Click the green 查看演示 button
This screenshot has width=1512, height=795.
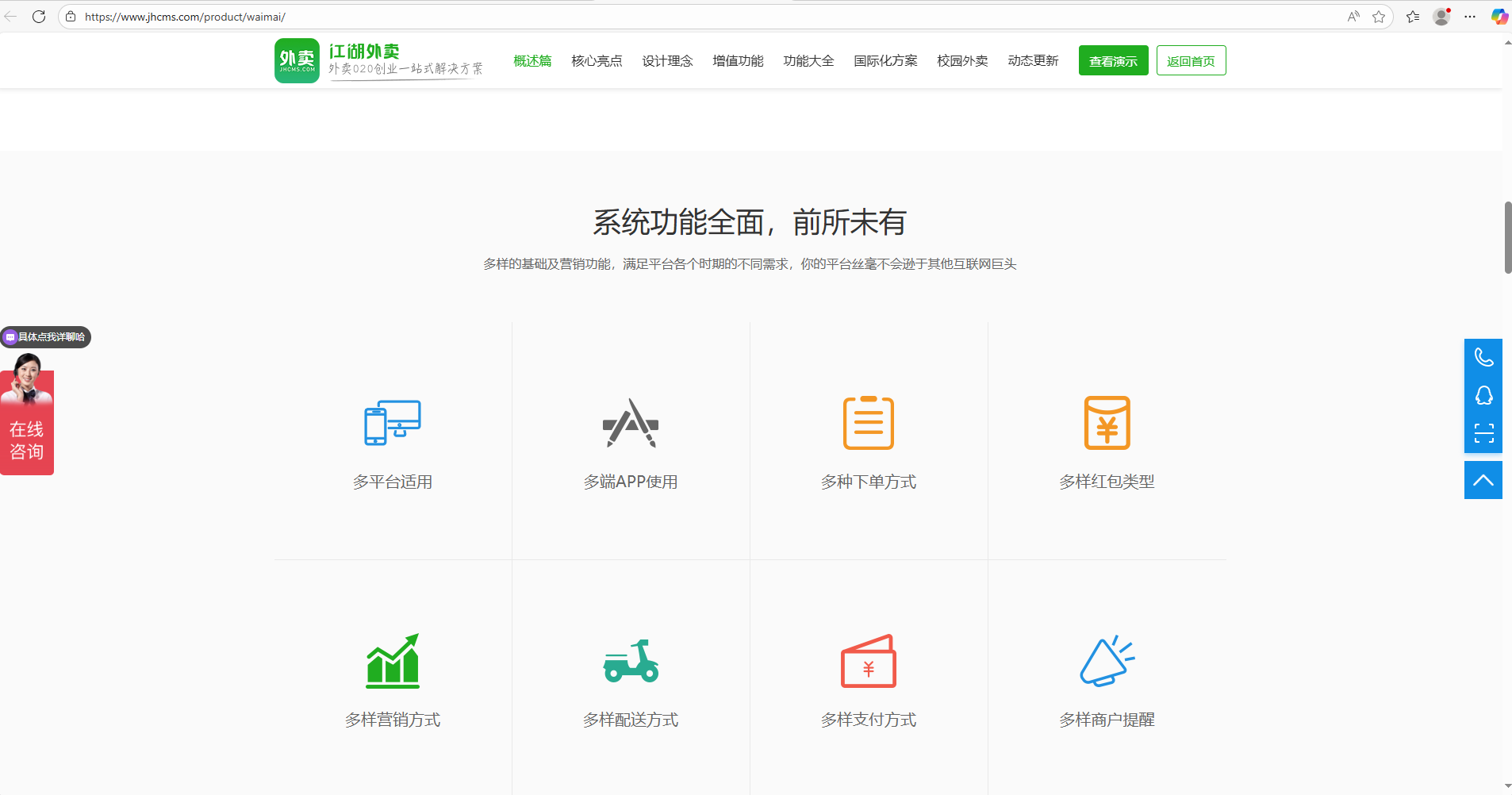point(1113,61)
